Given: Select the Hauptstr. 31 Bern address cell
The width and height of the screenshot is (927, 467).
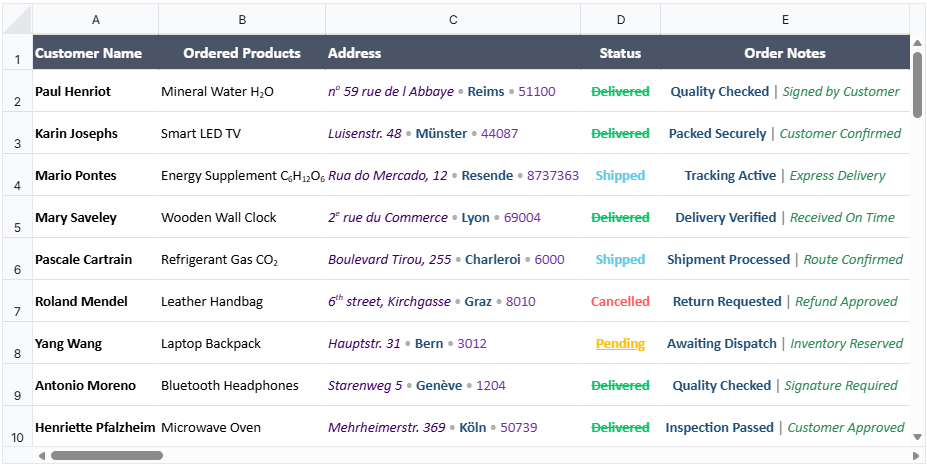Looking at the screenshot, I should 453,343.
